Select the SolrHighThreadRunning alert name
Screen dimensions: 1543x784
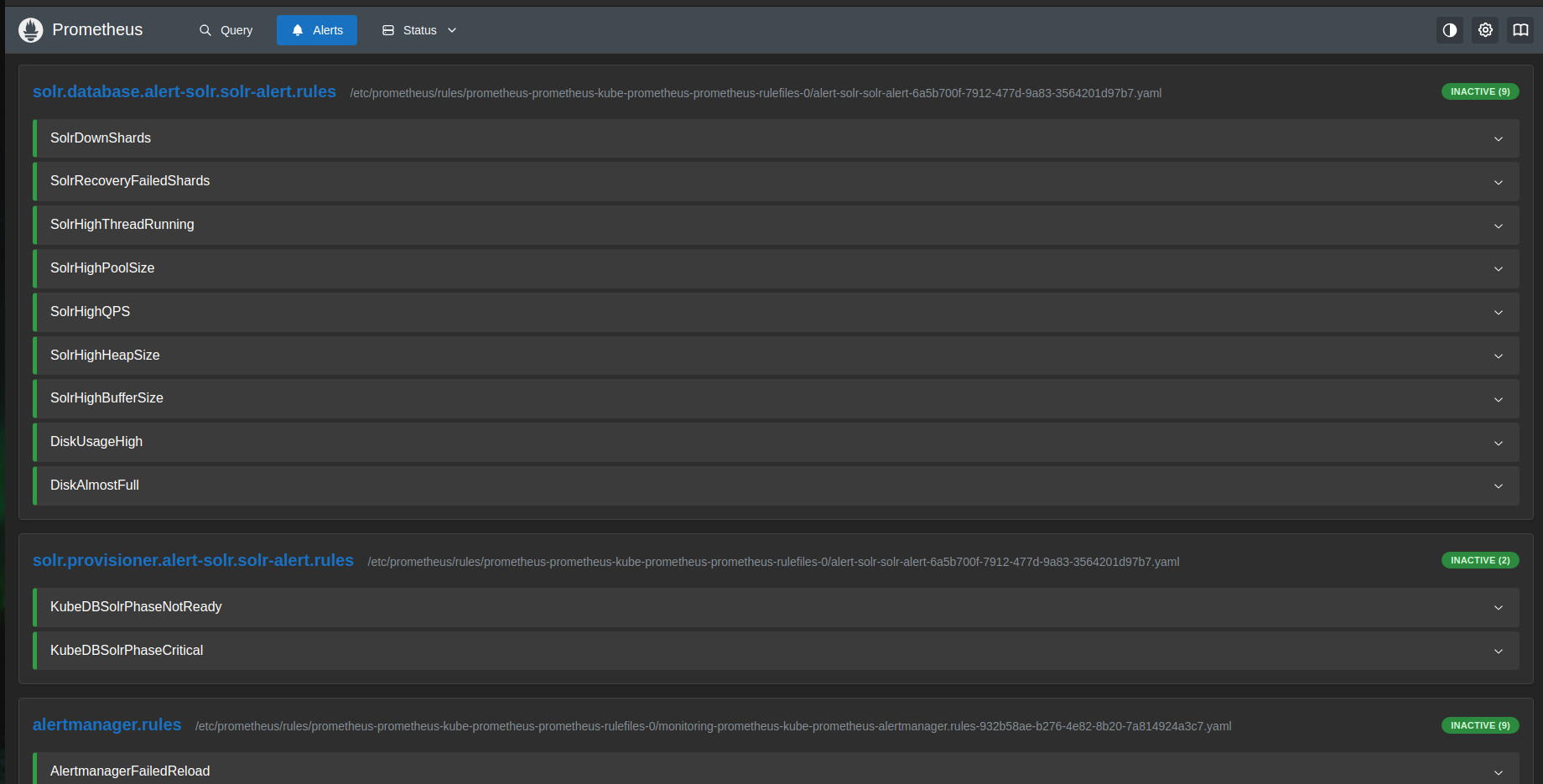[x=122, y=225]
